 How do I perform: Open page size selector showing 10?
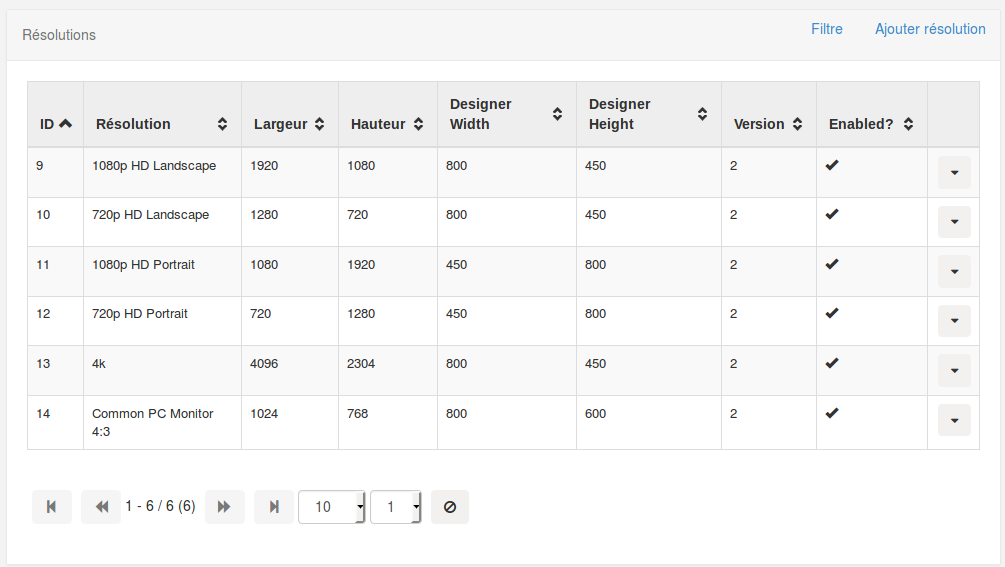[332, 507]
